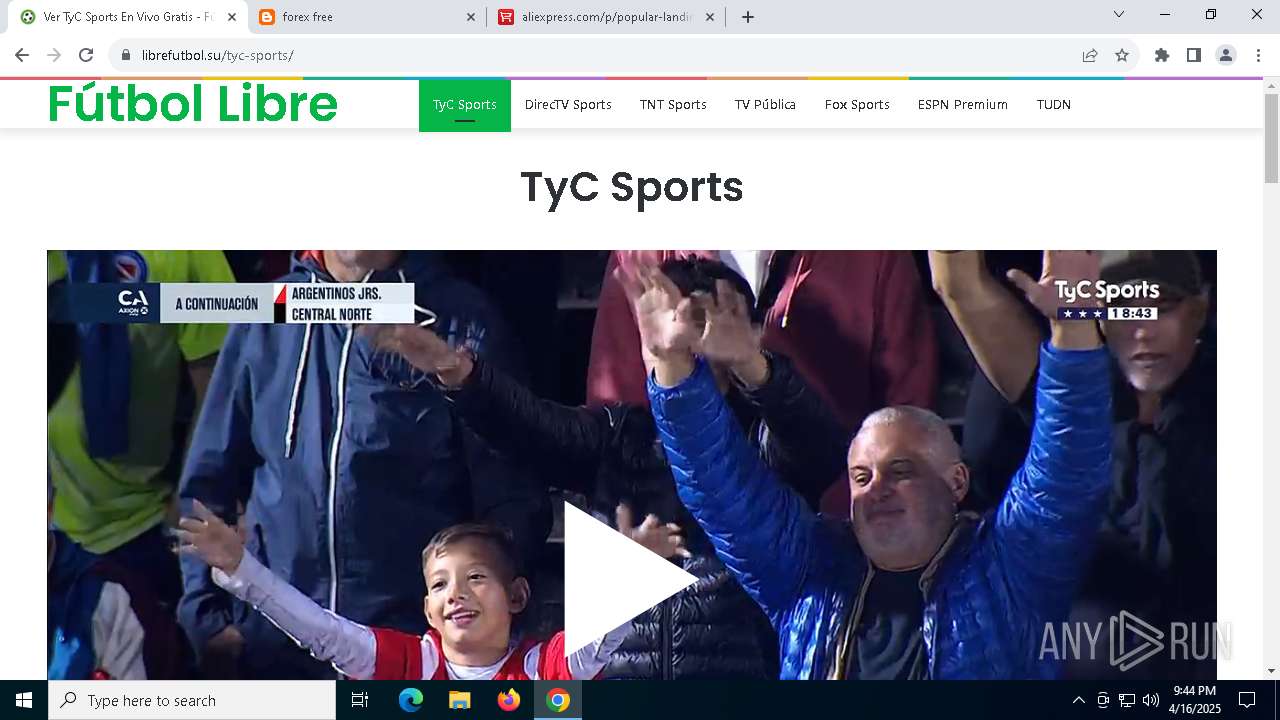Open a new browser tab
Viewport: 1280px width, 720px height.
coord(748,17)
